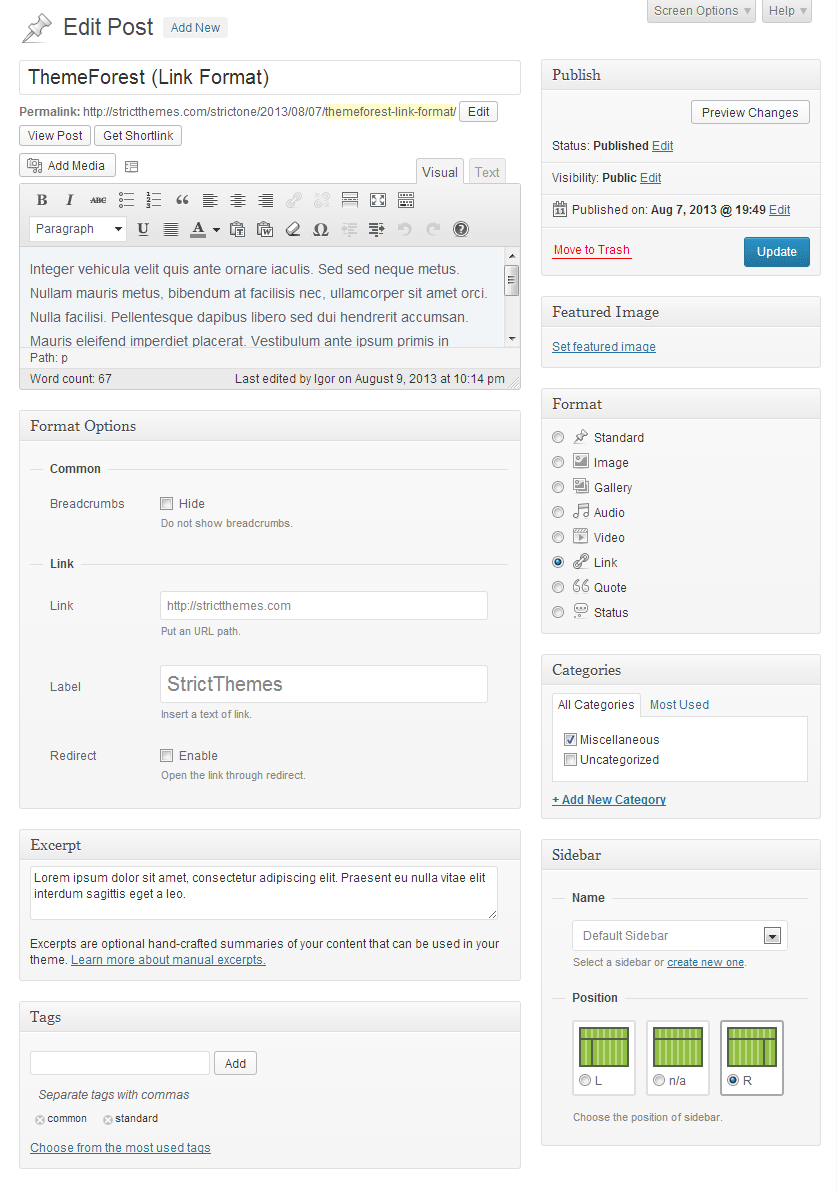Underline the selected text
Viewport: 837px width, 1192px height.
pos(143,229)
